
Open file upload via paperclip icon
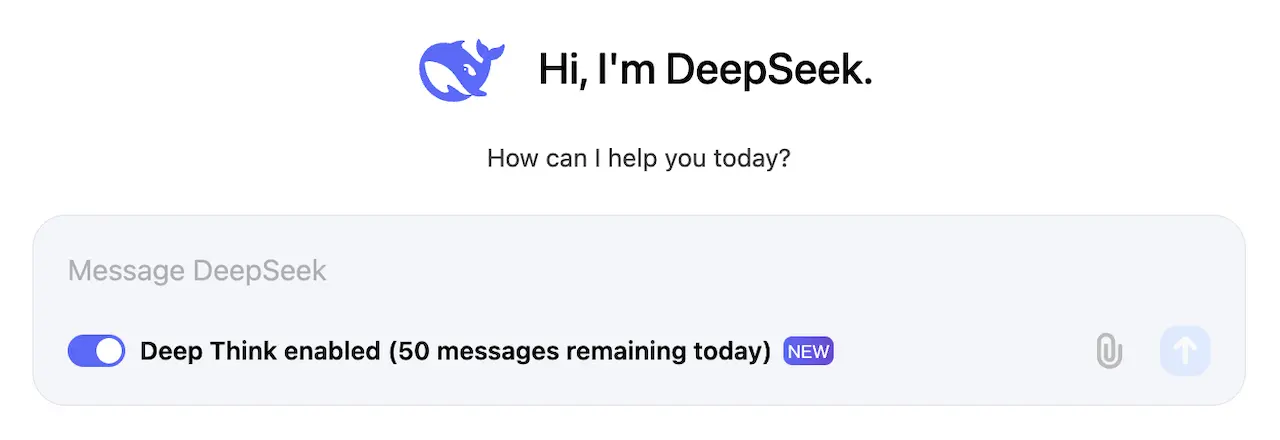coord(1109,351)
